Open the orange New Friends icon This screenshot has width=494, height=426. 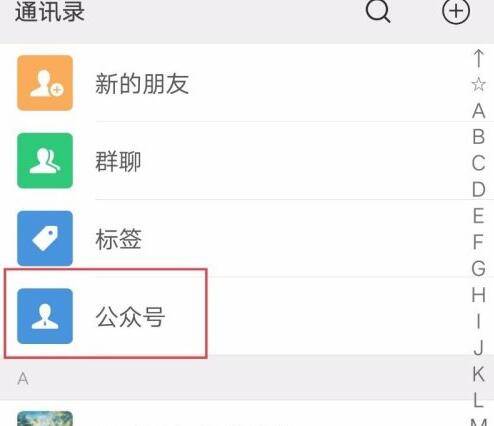[45, 83]
